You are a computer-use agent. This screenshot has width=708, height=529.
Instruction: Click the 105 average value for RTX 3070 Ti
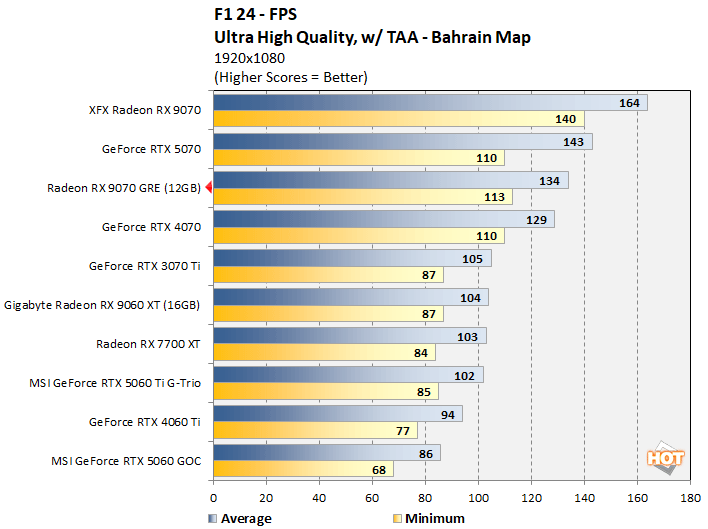[x=472, y=259]
